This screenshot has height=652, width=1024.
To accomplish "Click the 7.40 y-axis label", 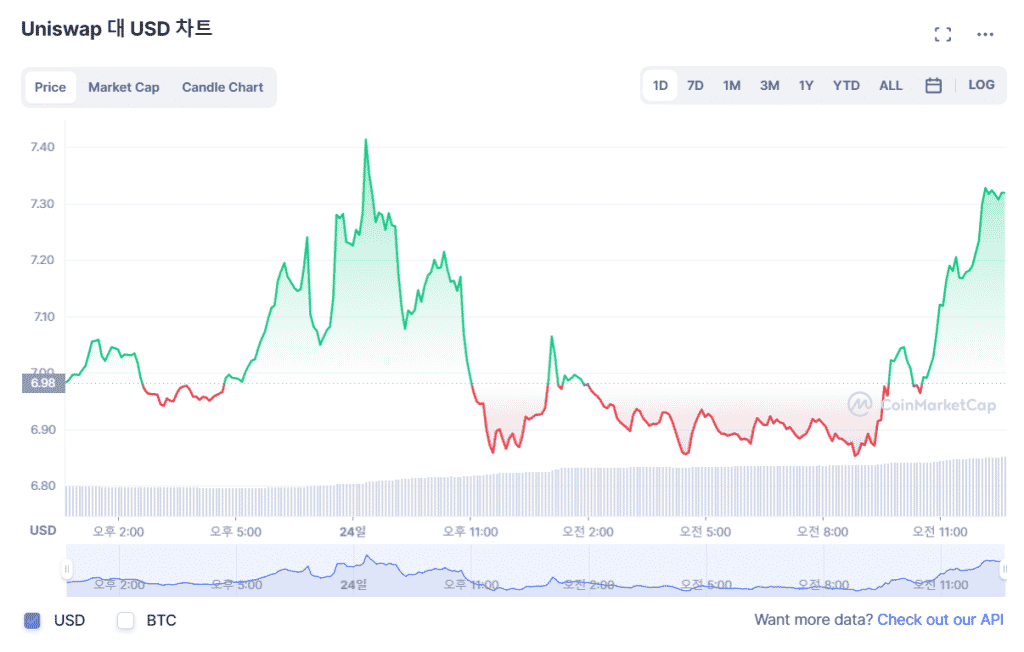I will tap(42, 147).
